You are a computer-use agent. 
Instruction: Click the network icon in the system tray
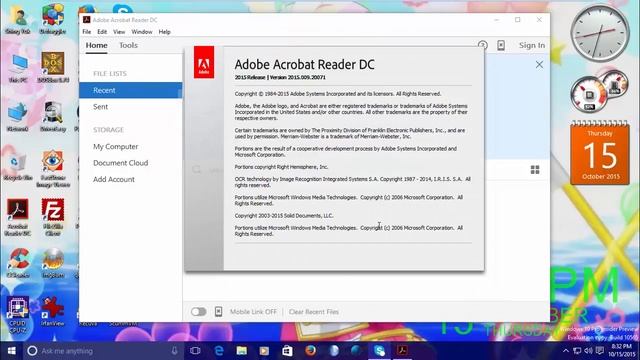(x=577, y=351)
